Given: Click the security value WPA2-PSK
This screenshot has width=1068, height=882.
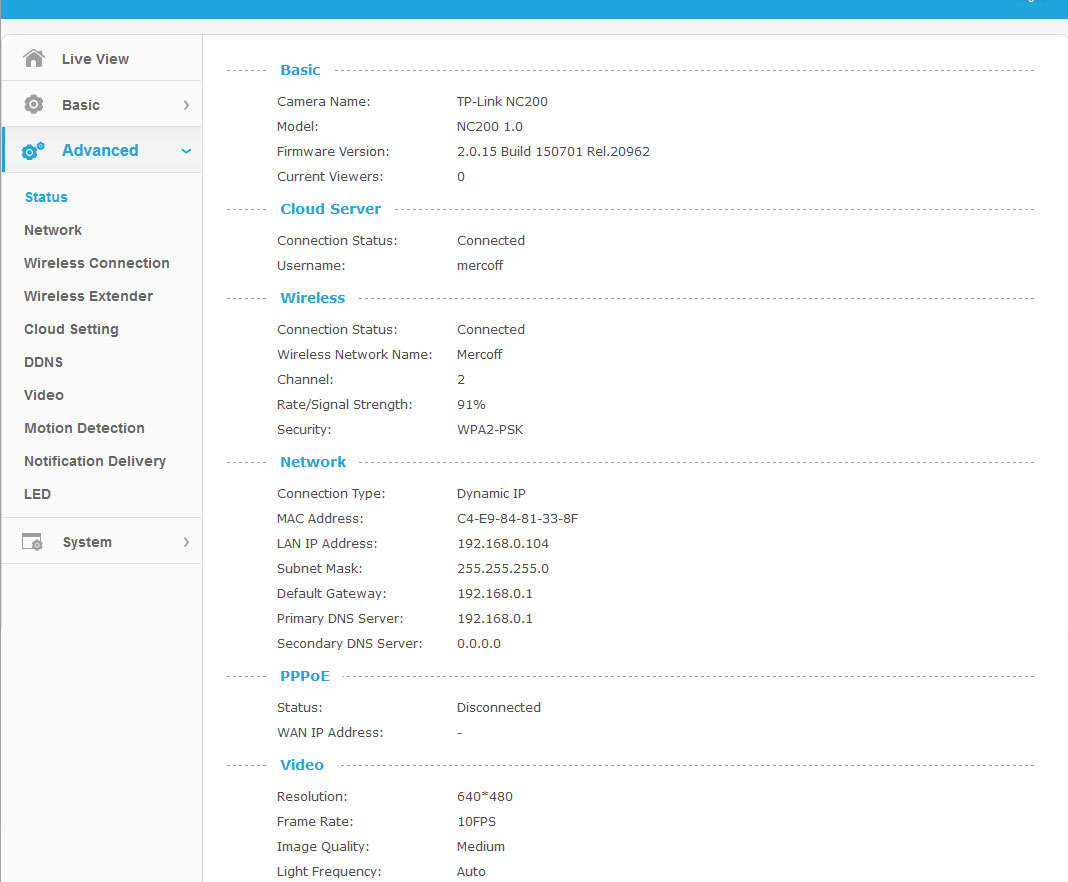Looking at the screenshot, I should (490, 430).
